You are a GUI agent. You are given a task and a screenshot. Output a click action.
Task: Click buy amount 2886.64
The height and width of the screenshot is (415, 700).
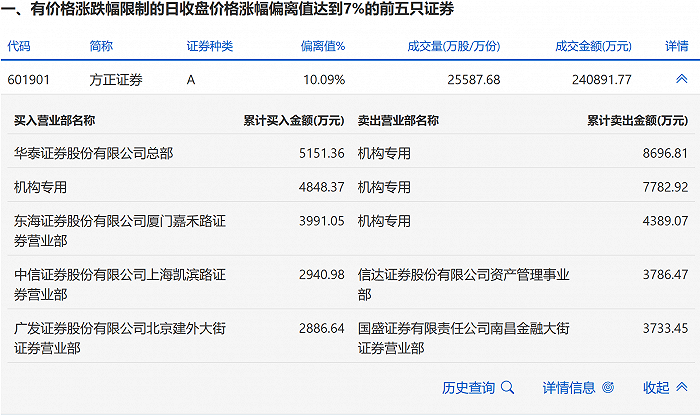click(x=322, y=328)
